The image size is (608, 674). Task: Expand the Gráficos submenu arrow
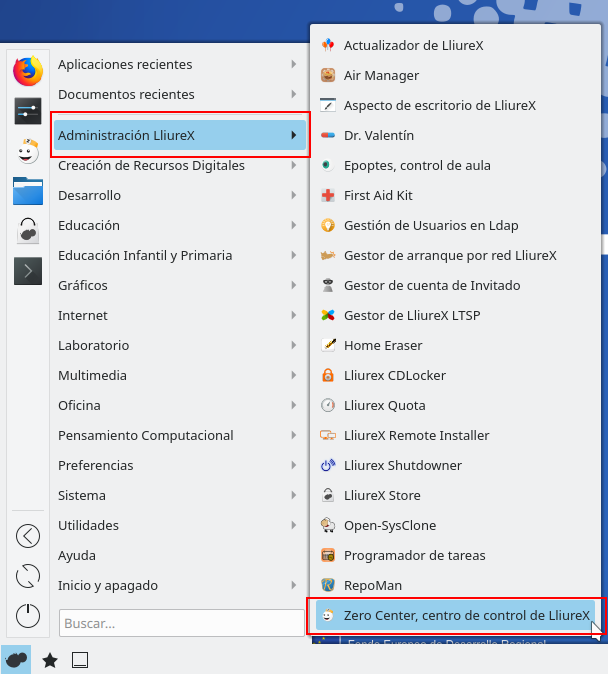[293, 285]
